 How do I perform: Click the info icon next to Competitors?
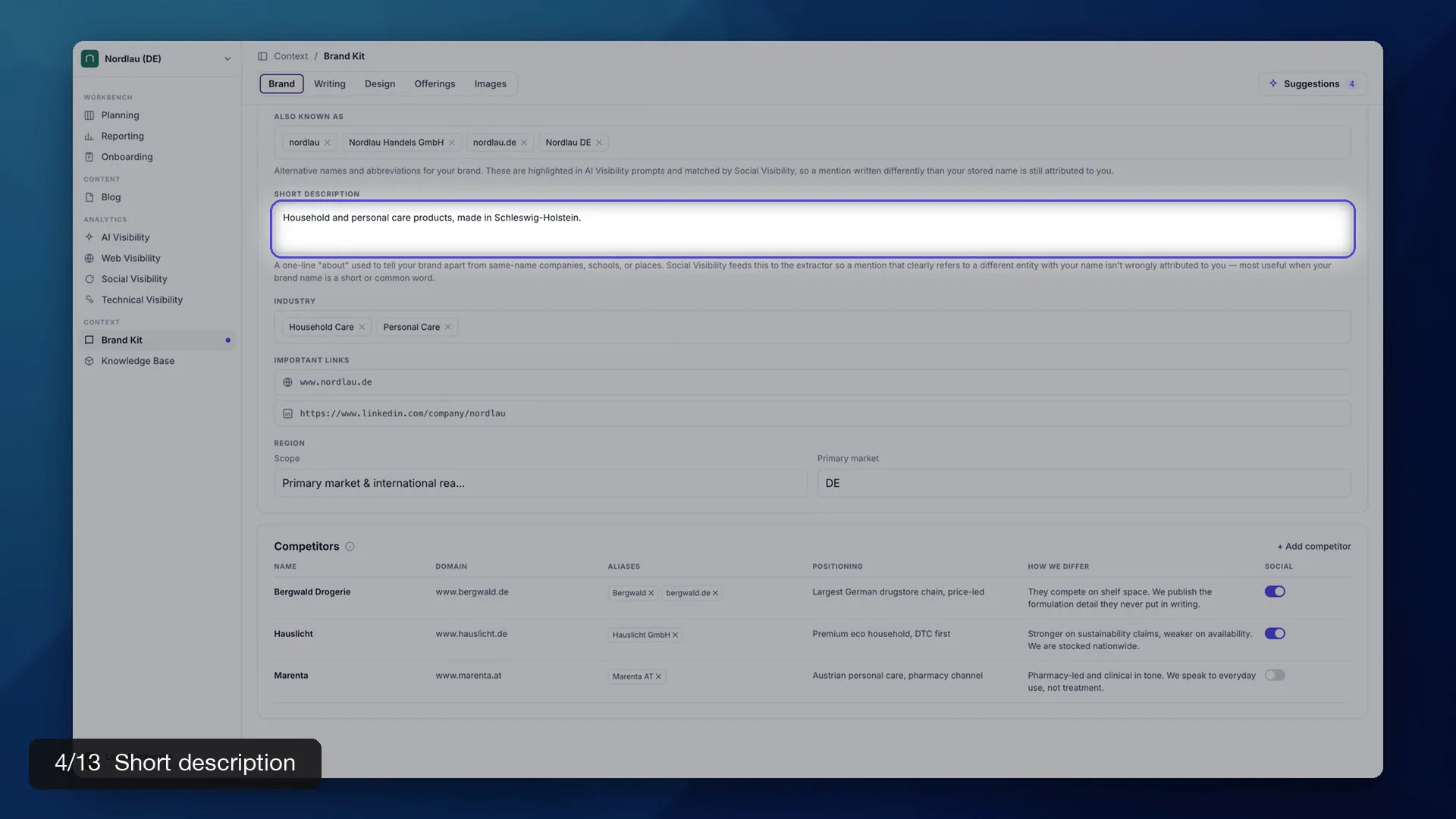point(350,546)
